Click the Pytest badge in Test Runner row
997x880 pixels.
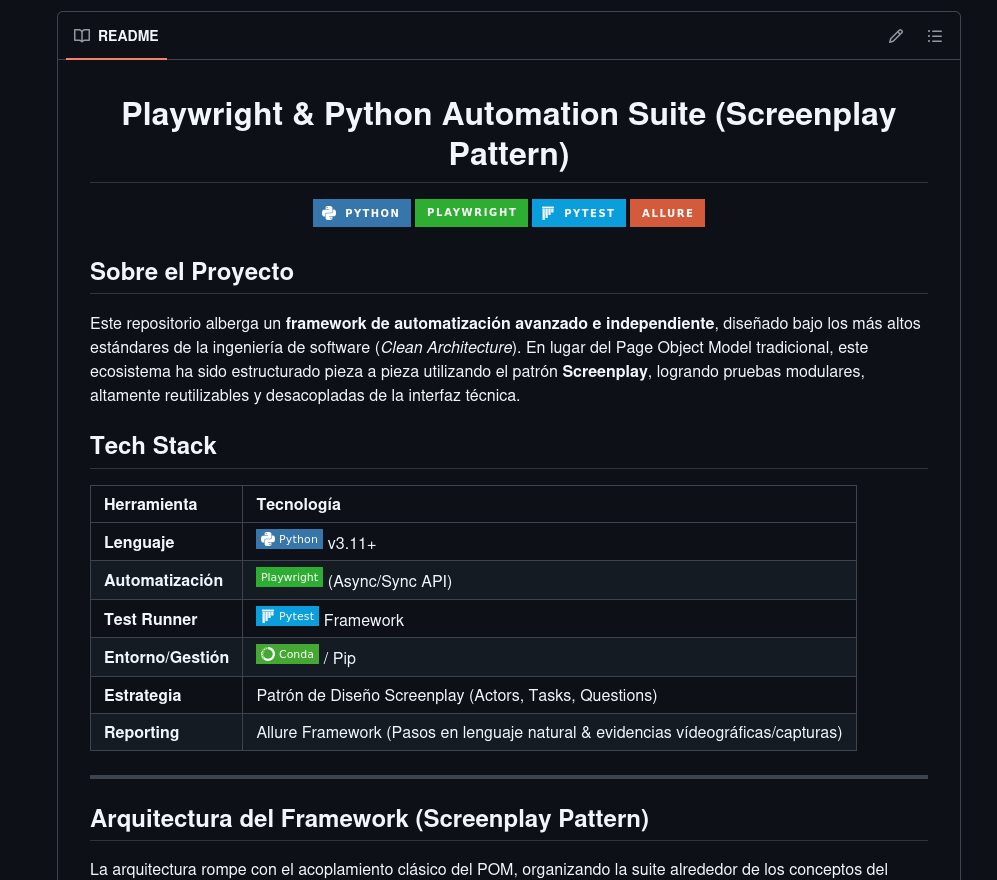(x=287, y=616)
